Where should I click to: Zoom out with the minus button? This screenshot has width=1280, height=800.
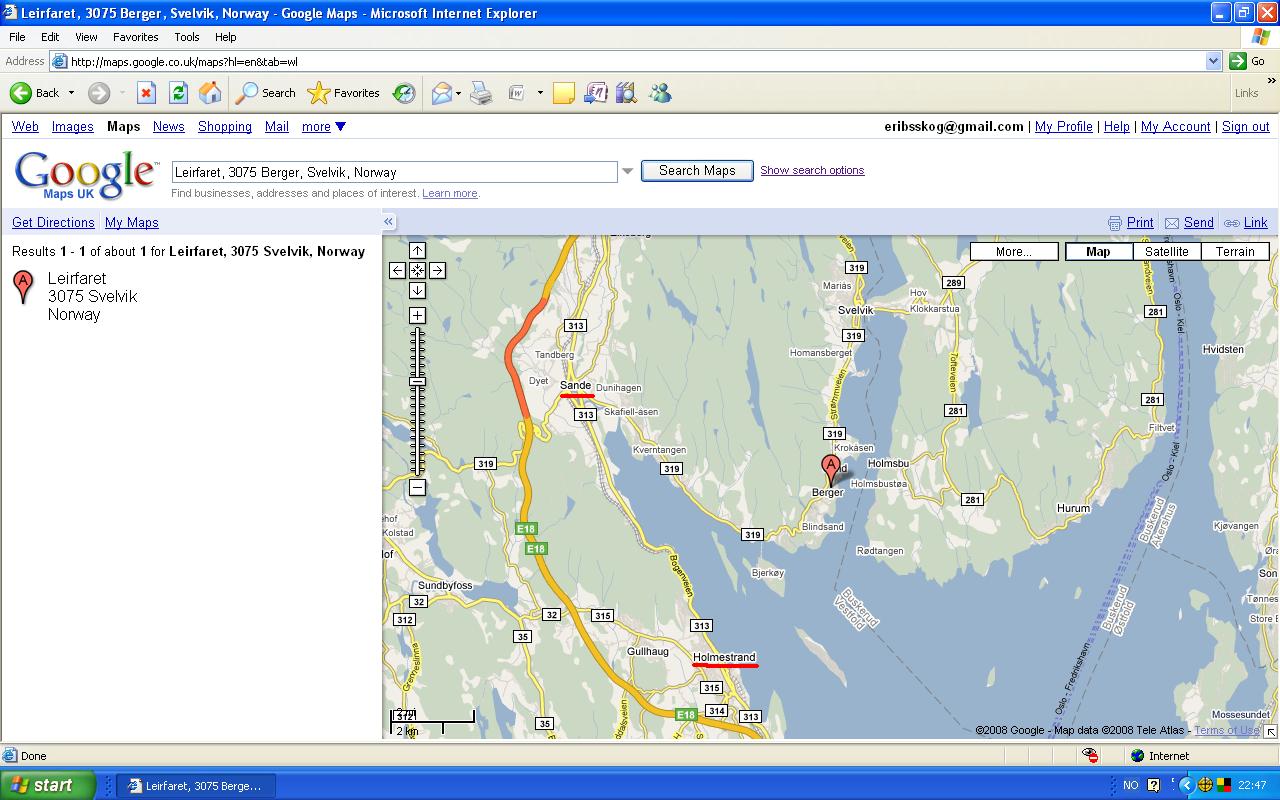(x=417, y=487)
